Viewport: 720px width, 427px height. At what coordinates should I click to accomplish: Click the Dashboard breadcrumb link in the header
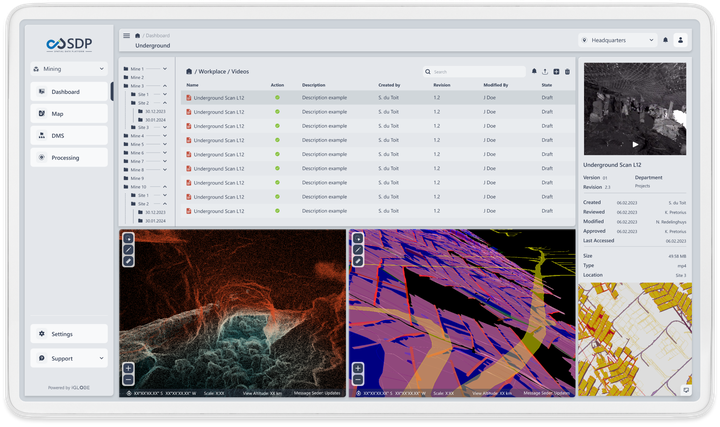[x=158, y=35]
